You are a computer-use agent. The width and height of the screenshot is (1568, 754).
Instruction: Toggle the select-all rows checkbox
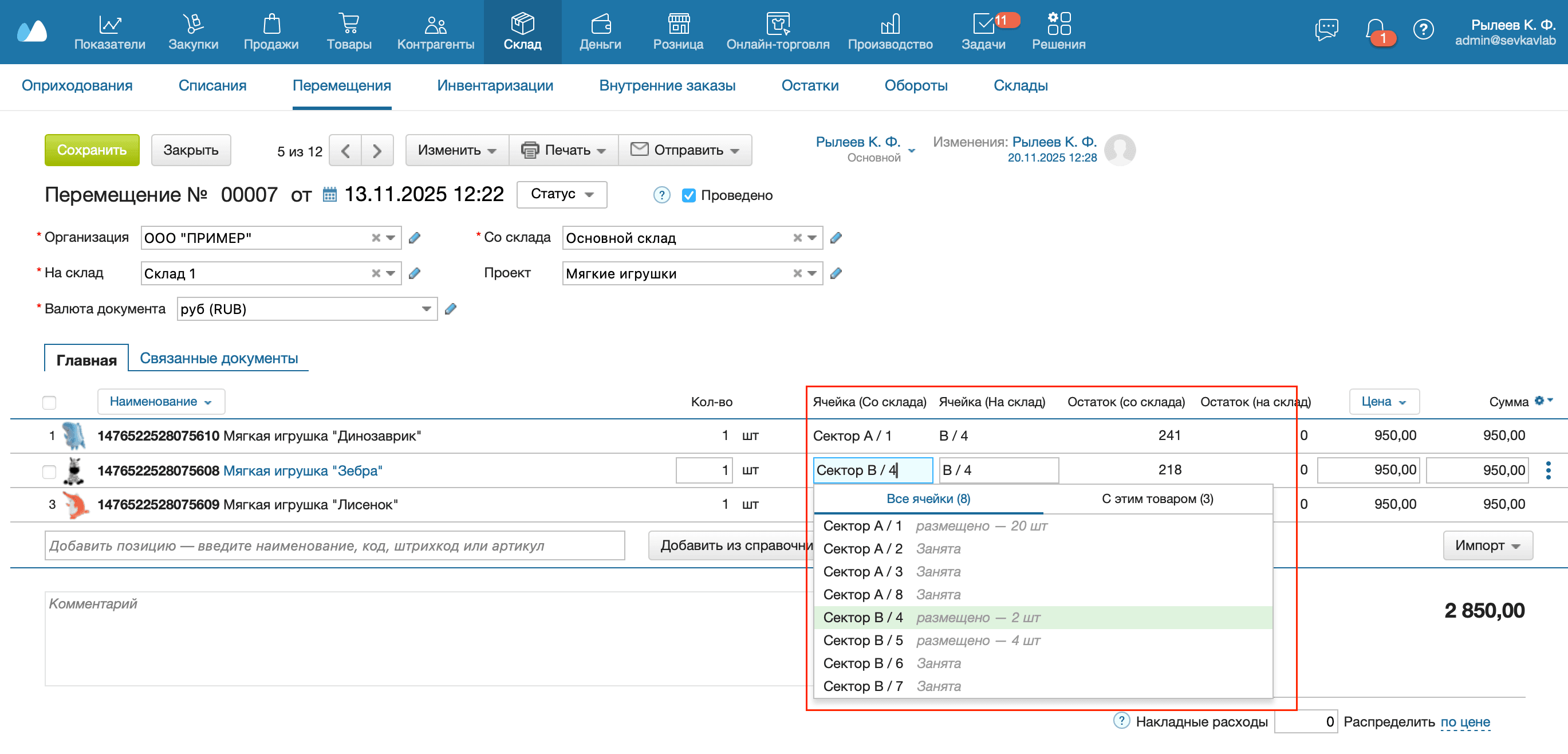pyautogui.click(x=49, y=402)
